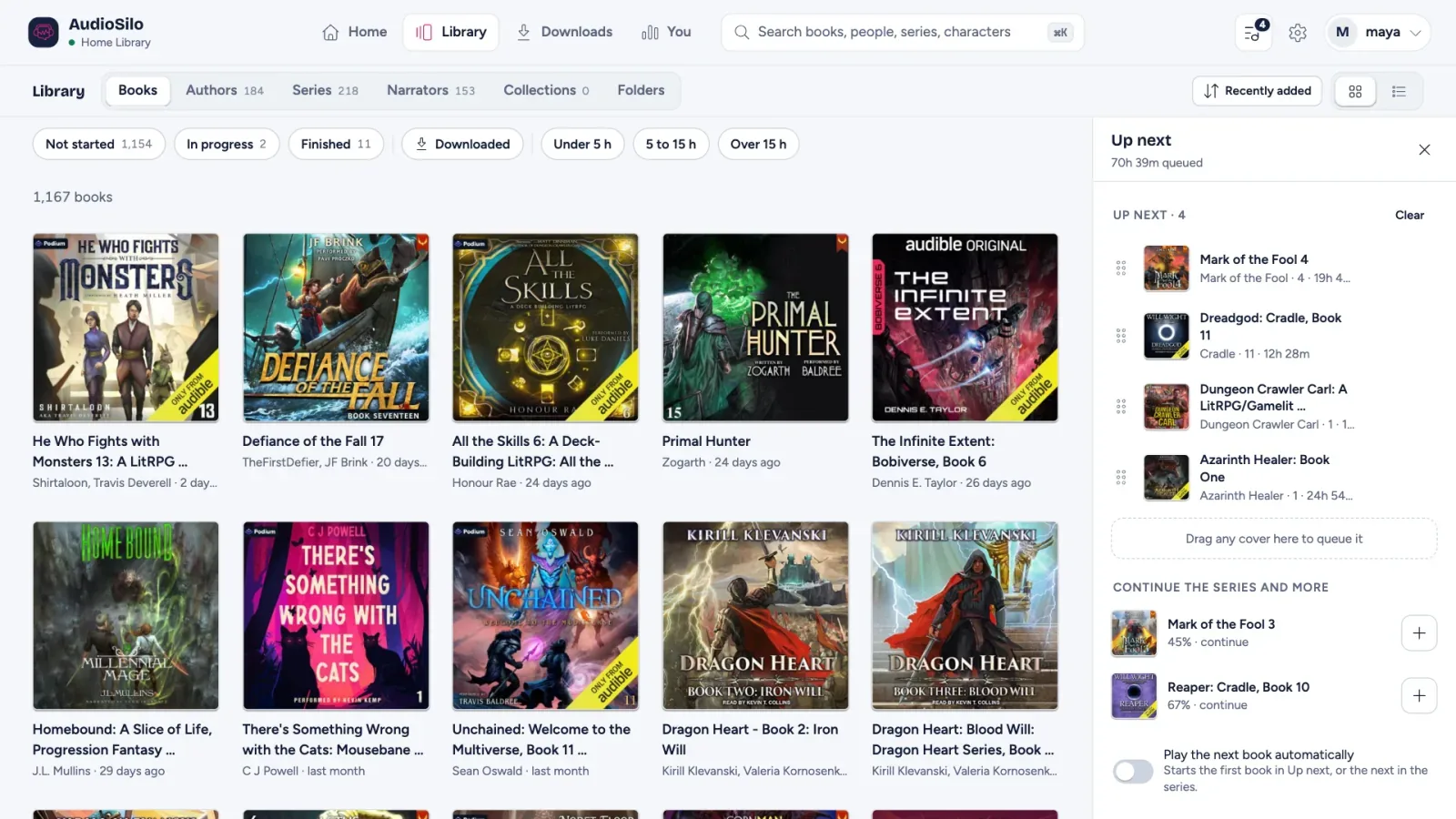
Task: Switch to the Authors tab
Action: tap(225, 90)
